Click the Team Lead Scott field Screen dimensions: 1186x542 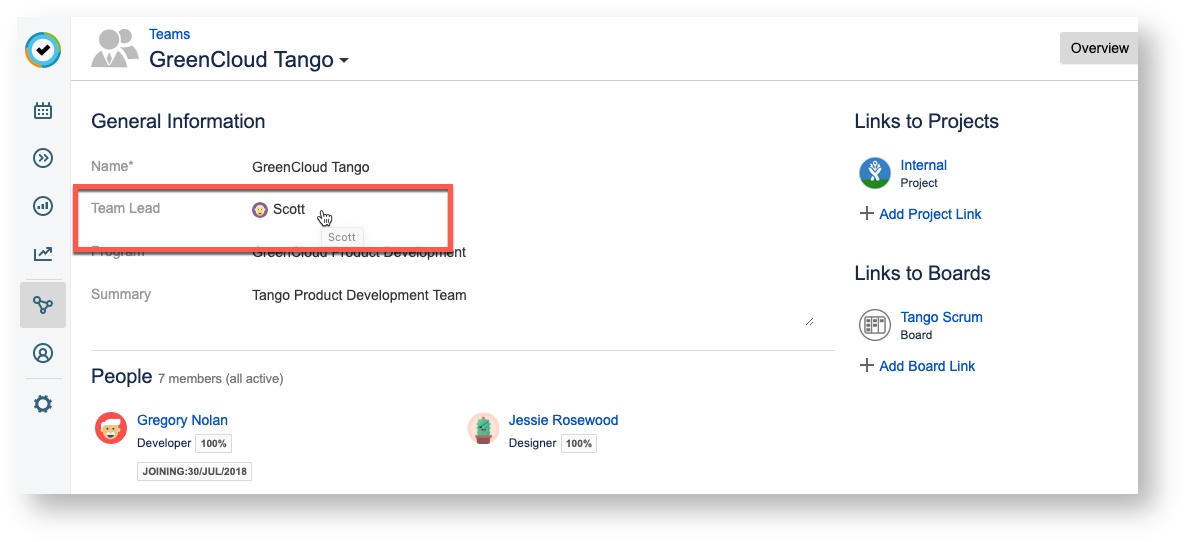click(x=288, y=210)
